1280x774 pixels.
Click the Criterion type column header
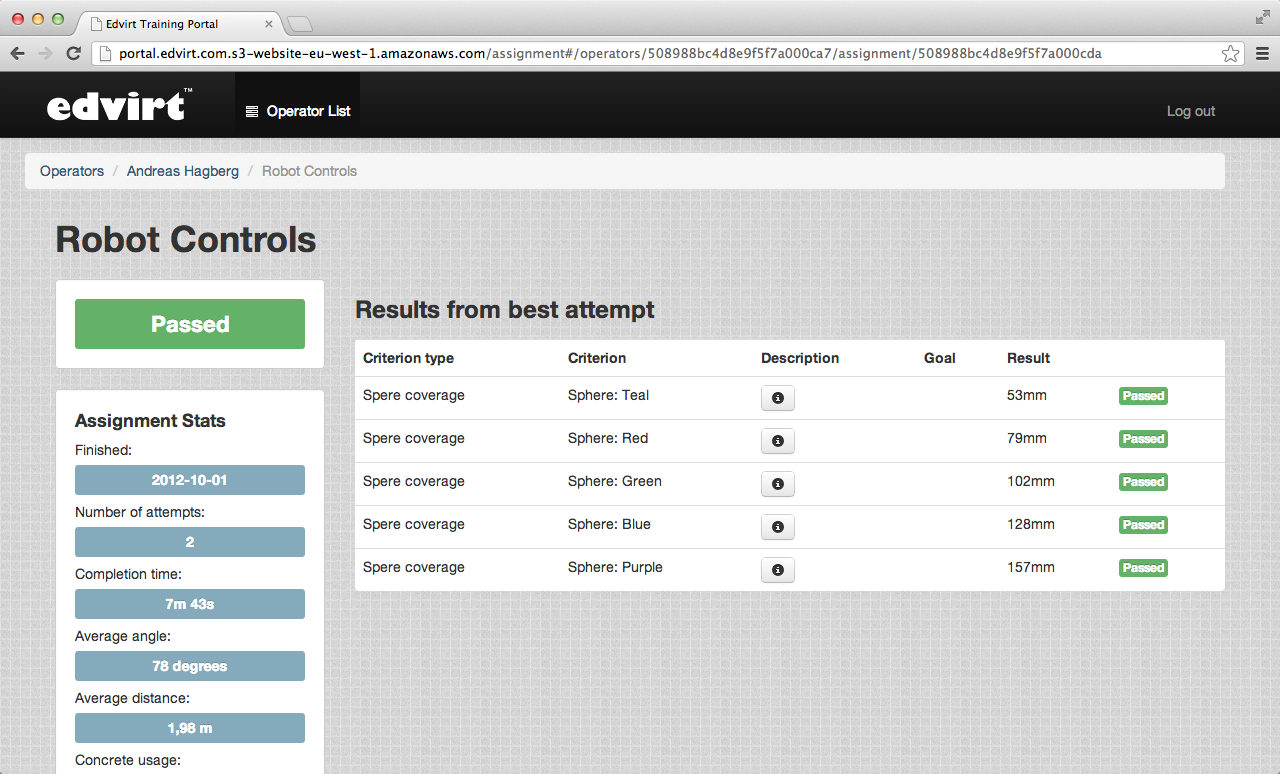tap(408, 358)
